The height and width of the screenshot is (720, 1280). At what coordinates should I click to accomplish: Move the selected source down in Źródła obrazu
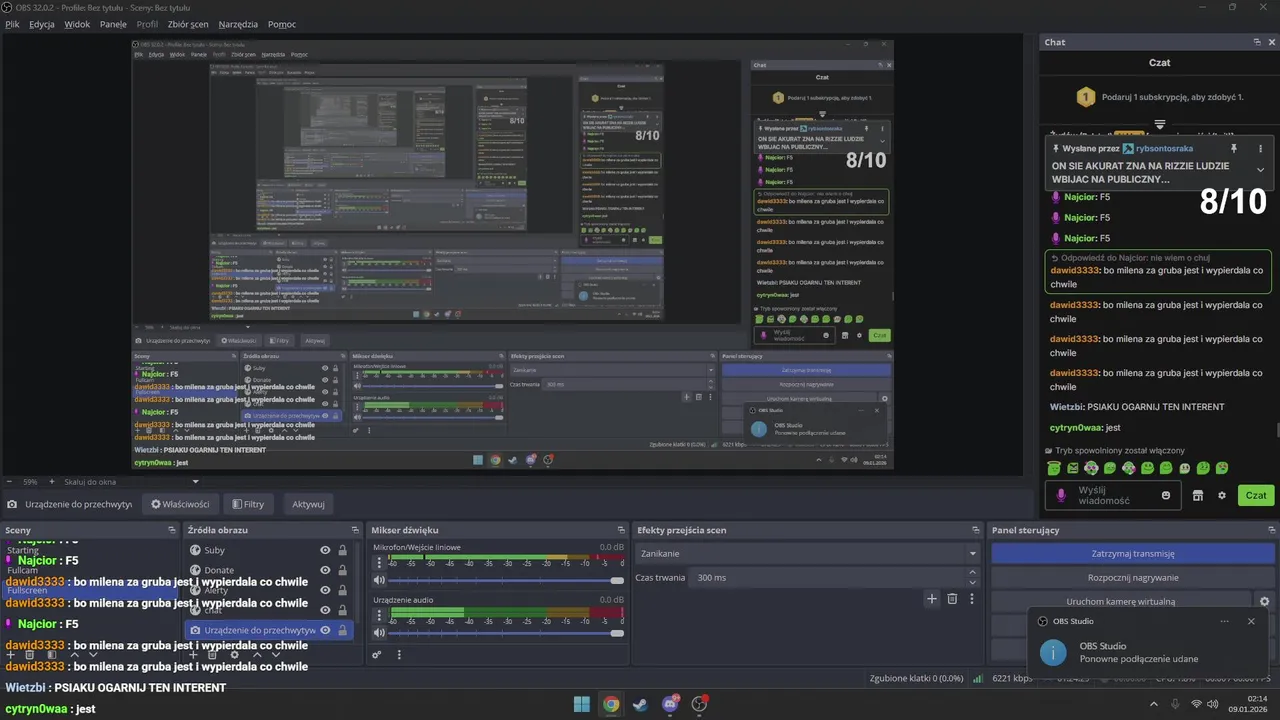tap(276, 655)
